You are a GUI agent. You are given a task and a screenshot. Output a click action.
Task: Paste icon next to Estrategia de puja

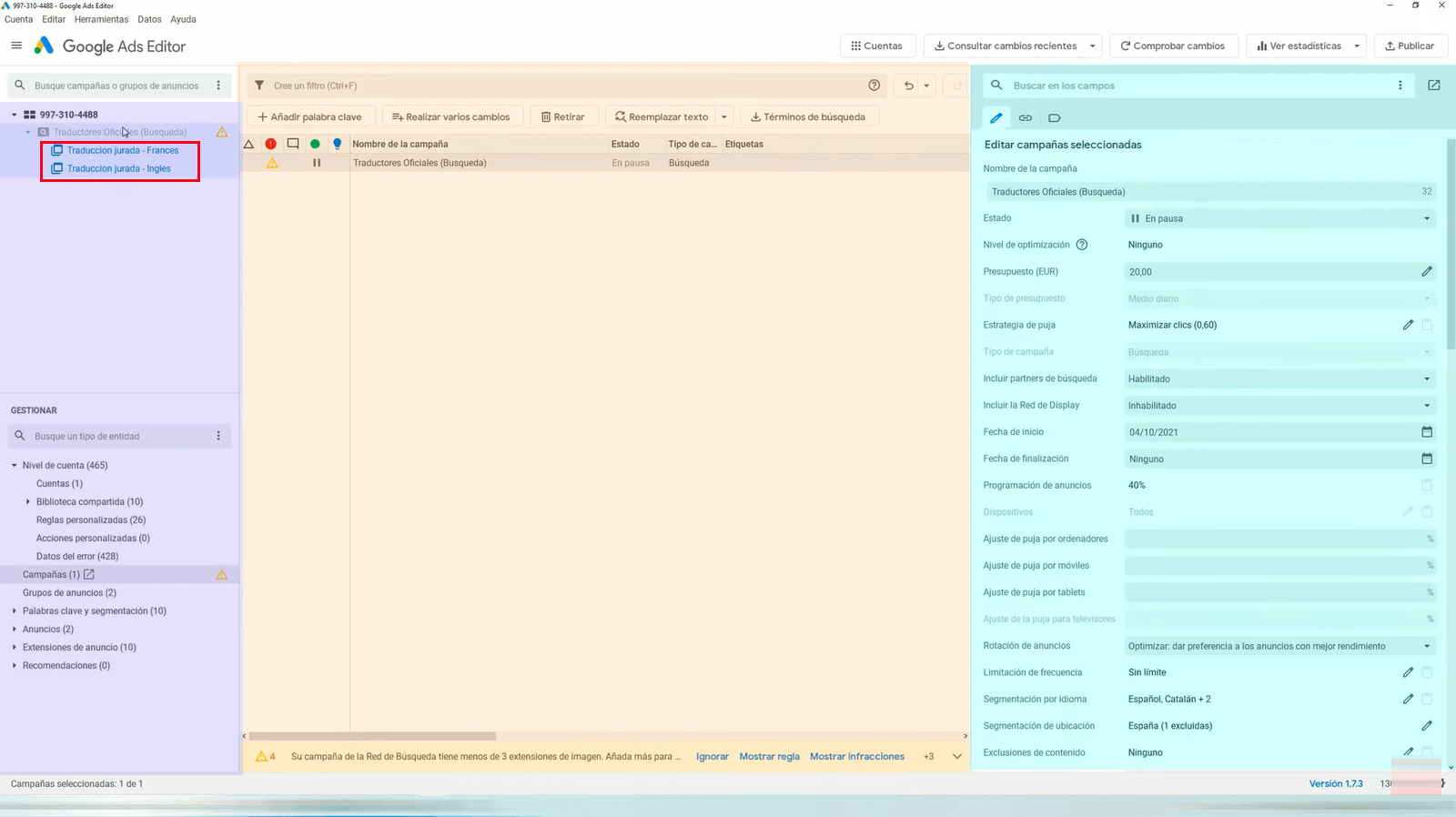(x=1427, y=325)
